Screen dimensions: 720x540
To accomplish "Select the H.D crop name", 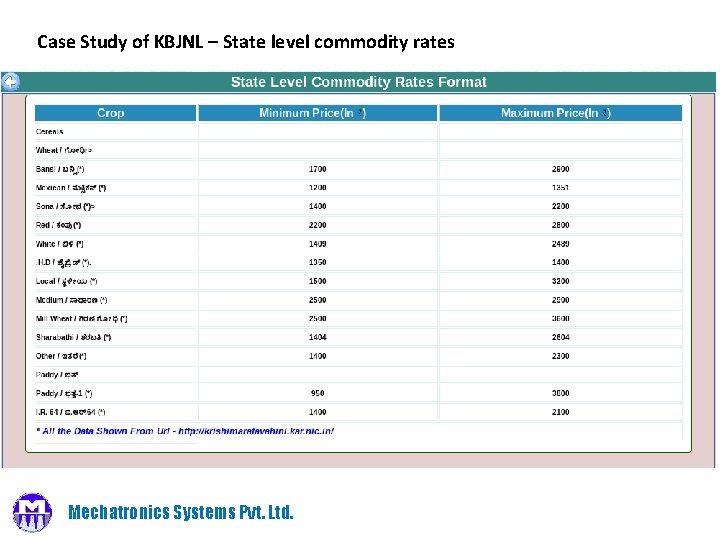I will (63, 263).
